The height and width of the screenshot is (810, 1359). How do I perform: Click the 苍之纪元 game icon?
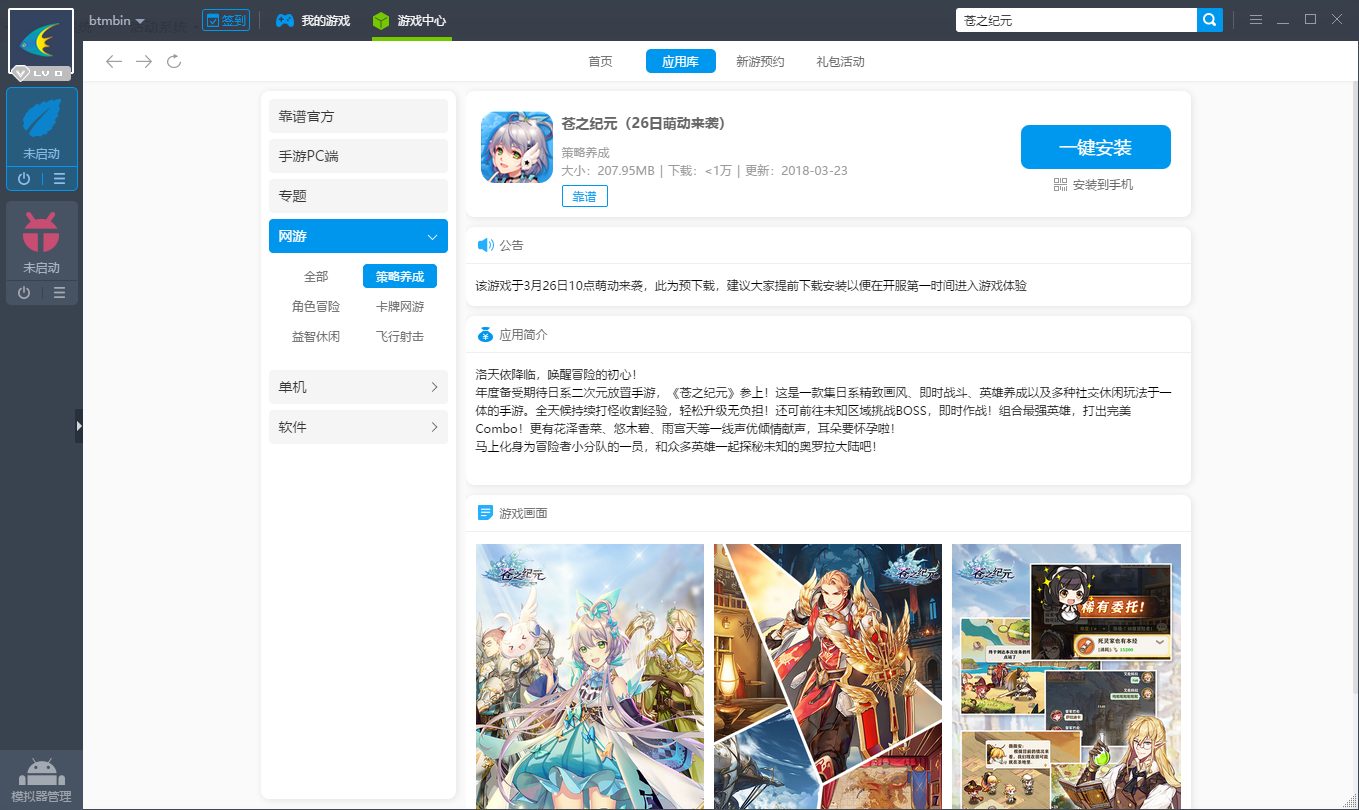pyautogui.click(x=517, y=147)
